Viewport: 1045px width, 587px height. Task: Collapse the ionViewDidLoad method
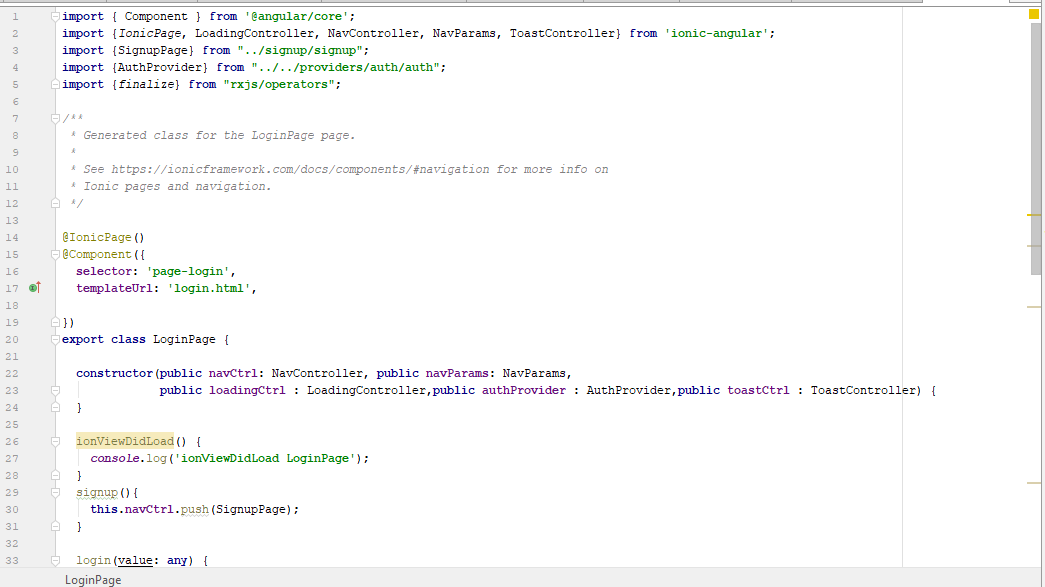[x=57, y=440]
